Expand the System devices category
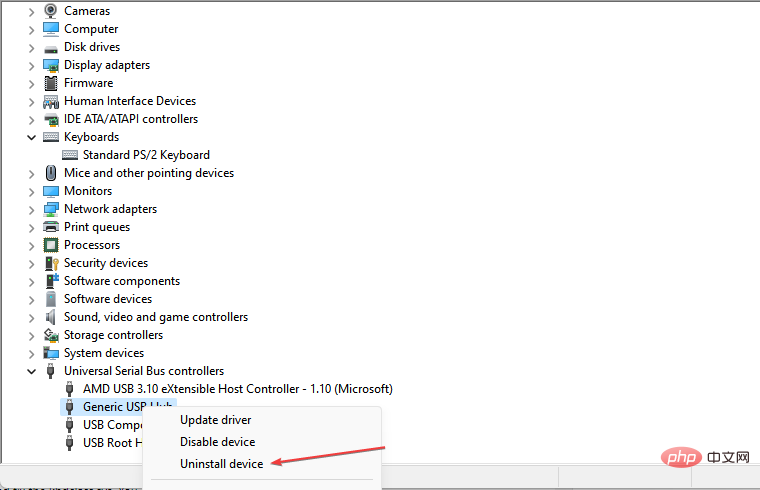Viewport: 760px width, 490px height. (32, 354)
